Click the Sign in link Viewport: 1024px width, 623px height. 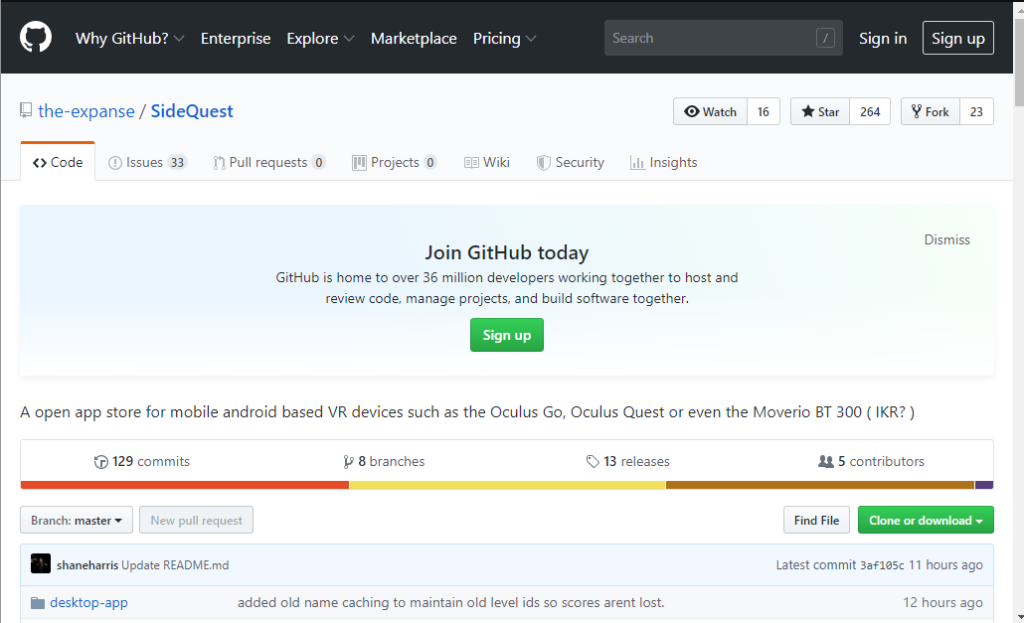tap(883, 39)
